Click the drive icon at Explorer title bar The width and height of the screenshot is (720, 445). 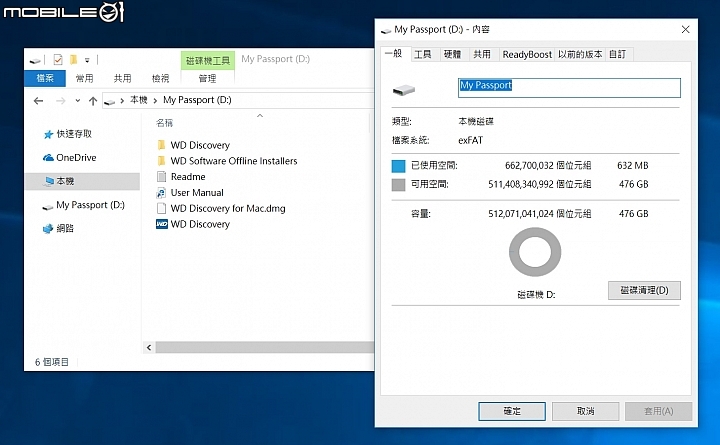coord(35,61)
